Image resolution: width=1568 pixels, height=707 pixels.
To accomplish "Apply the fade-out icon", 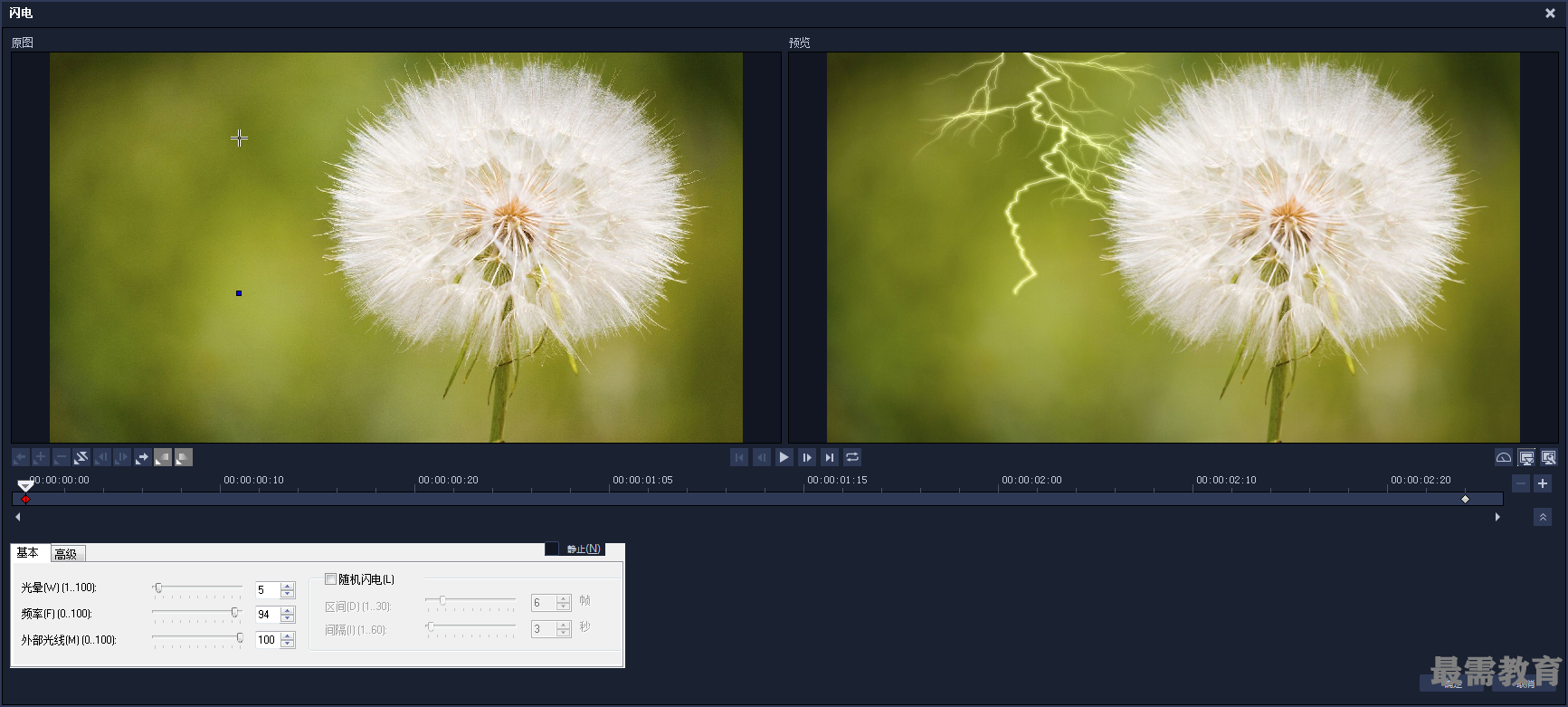I will pyautogui.click(x=184, y=457).
